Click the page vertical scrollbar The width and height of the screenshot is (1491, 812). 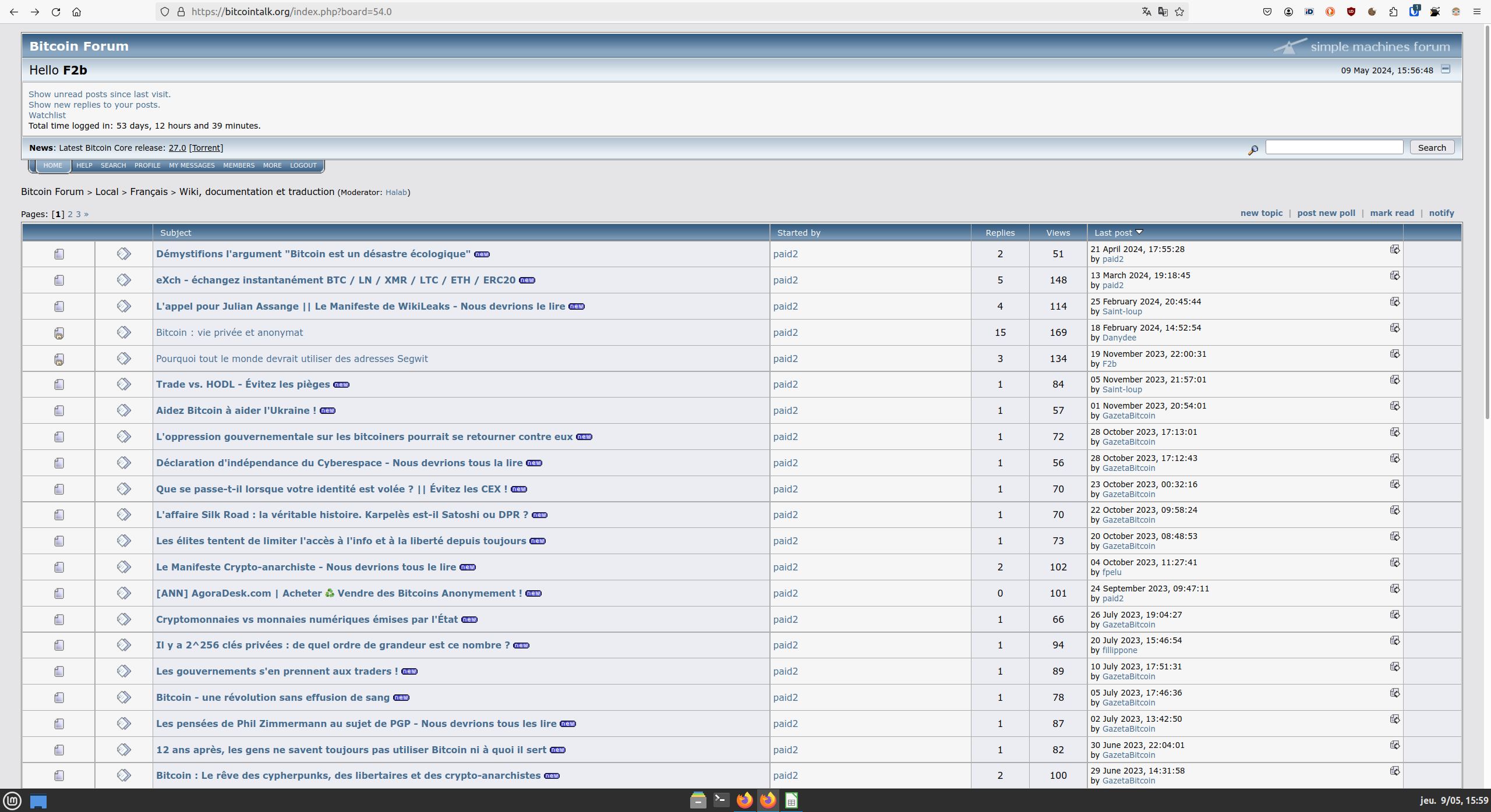point(1487,221)
